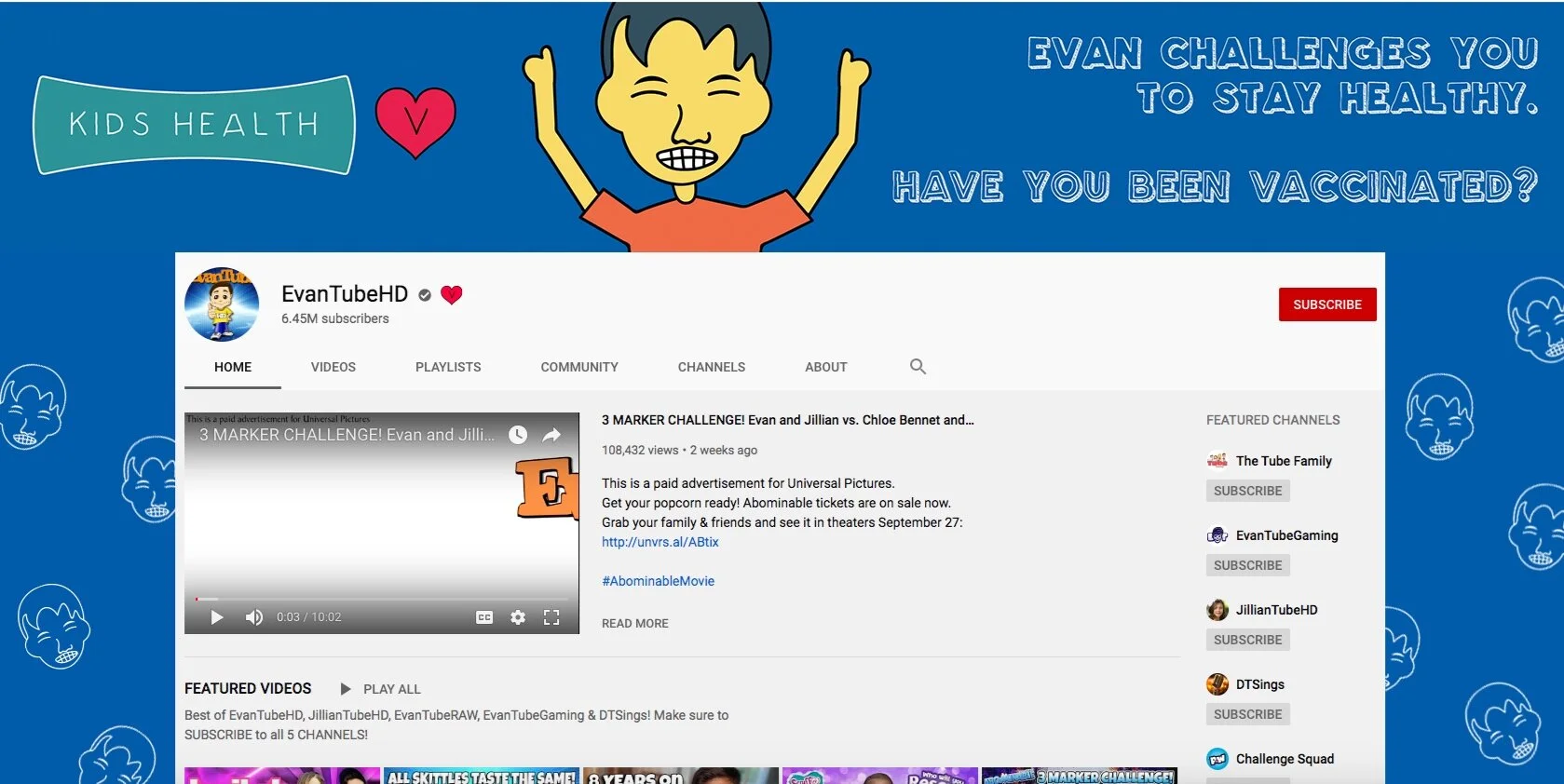Select the Home tab
Viewport: 1564px width, 784px height.
[233, 367]
